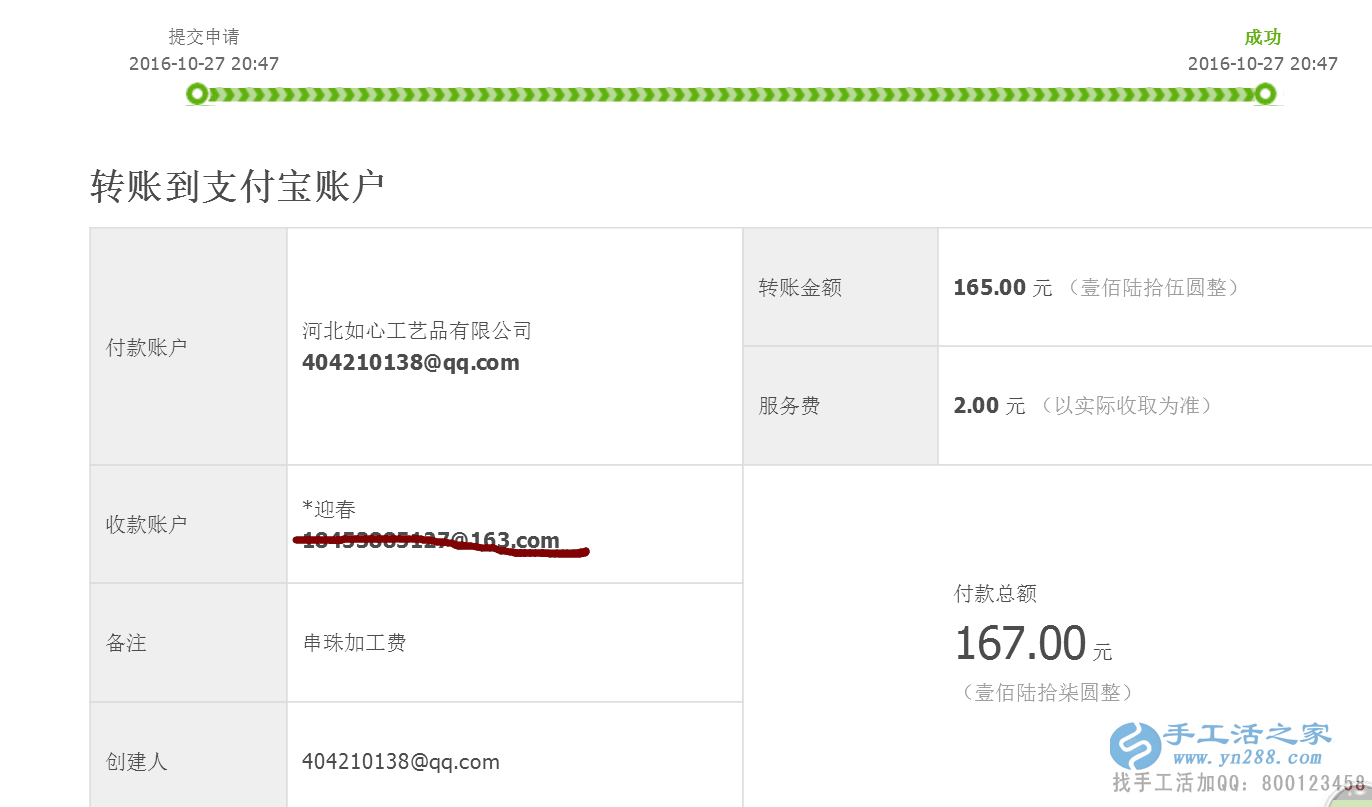The height and width of the screenshot is (807, 1372).
Task: Click the recipient name *迎春
Action: click(x=329, y=510)
